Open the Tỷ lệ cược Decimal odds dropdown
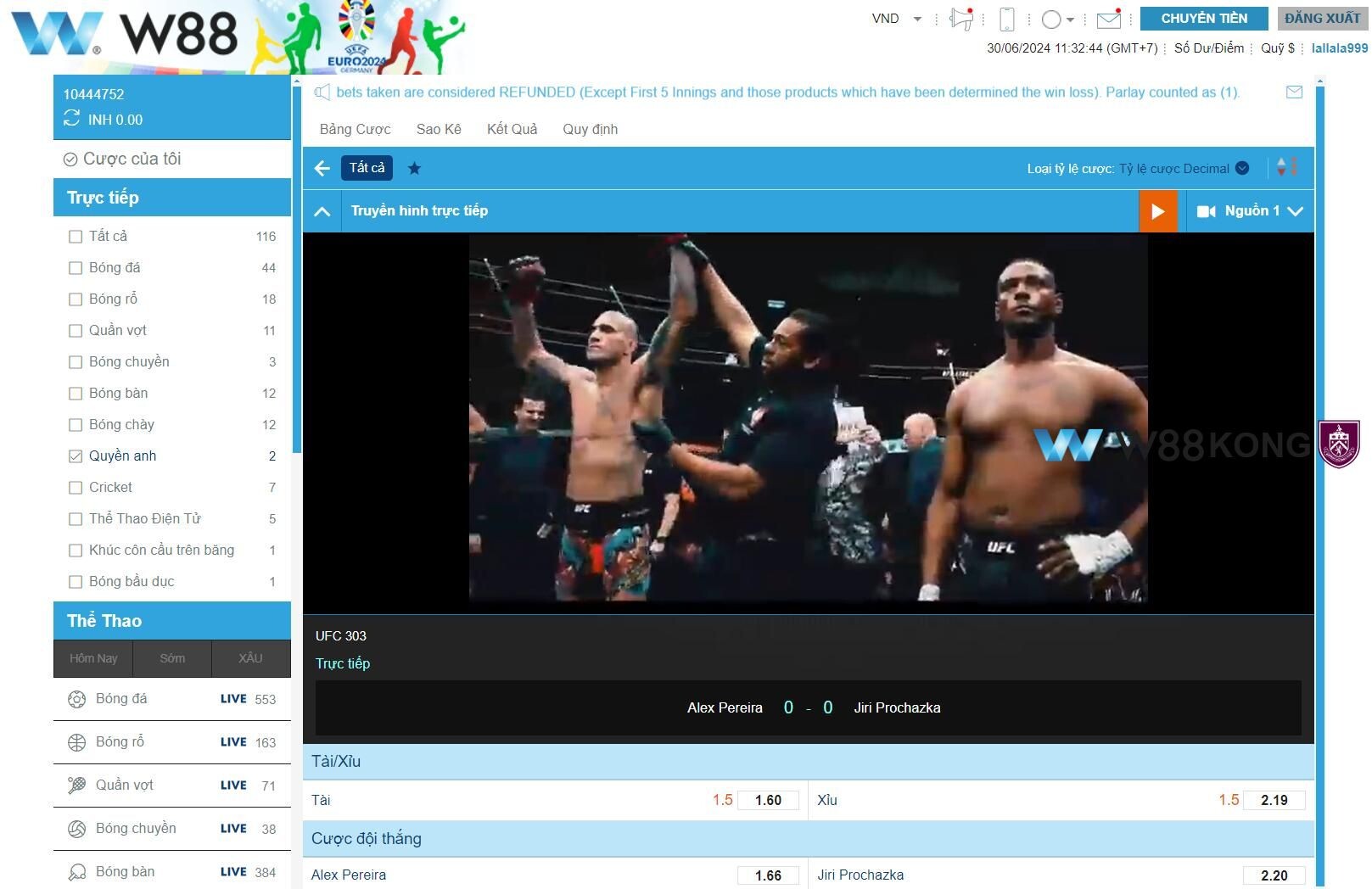The width and height of the screenshot is (1372, 889). (1184, 168)
